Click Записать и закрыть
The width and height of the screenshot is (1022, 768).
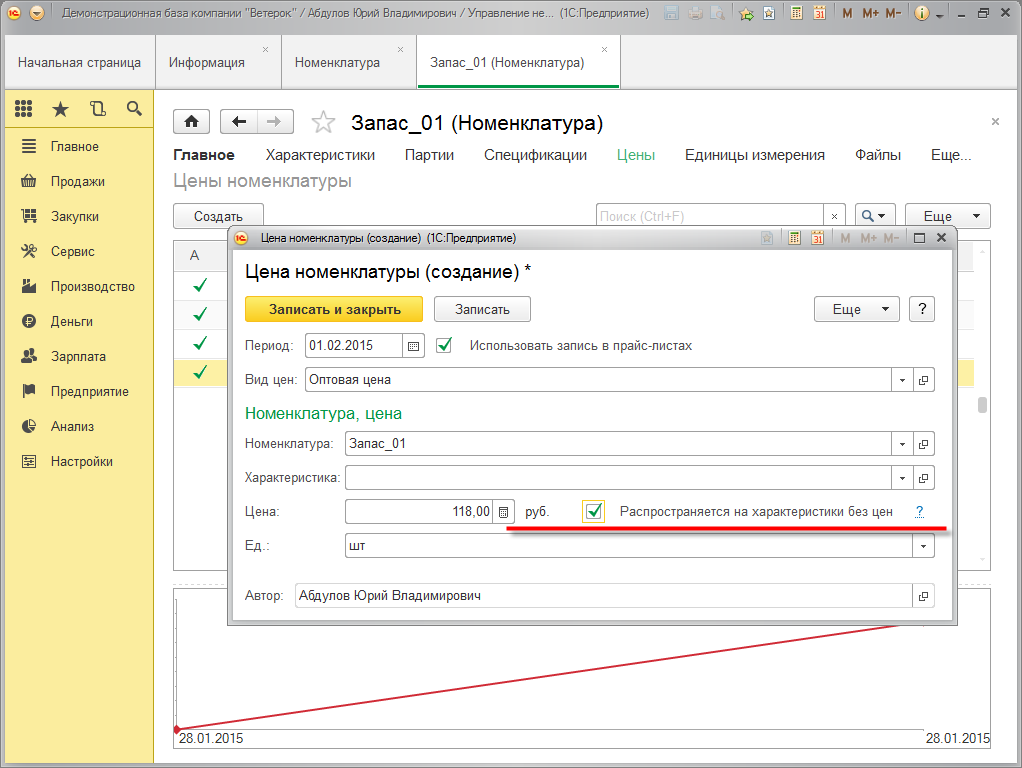(x=334, y=309)
